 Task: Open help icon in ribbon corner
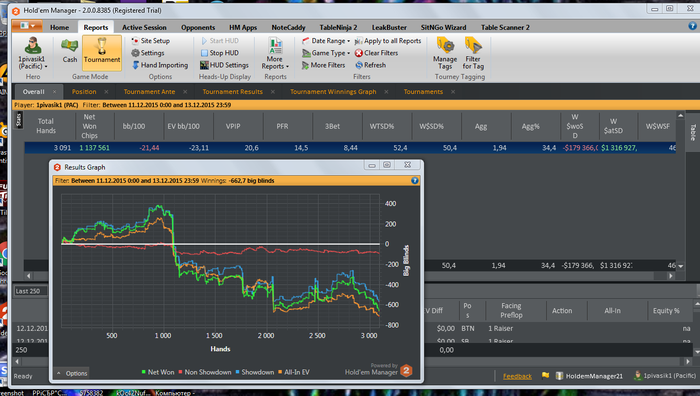point(692,26)
